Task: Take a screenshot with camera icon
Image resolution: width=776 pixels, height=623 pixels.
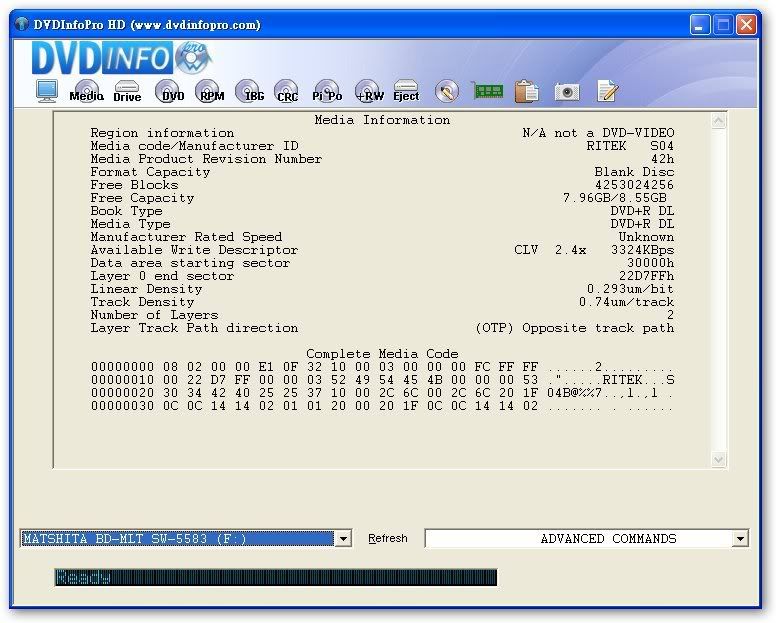Action: 567,92
